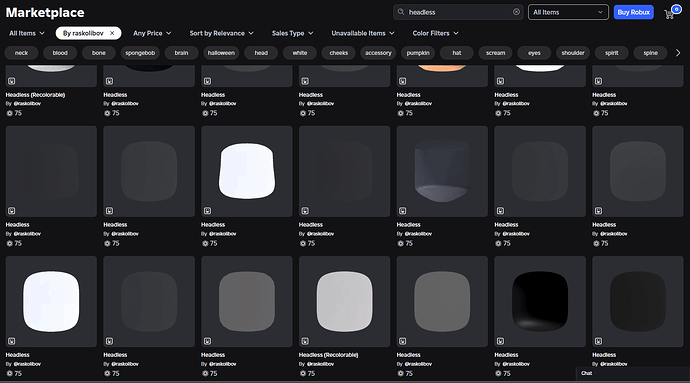
Task: Click the Marketplace page heading
Action: [x=45, y=12]
